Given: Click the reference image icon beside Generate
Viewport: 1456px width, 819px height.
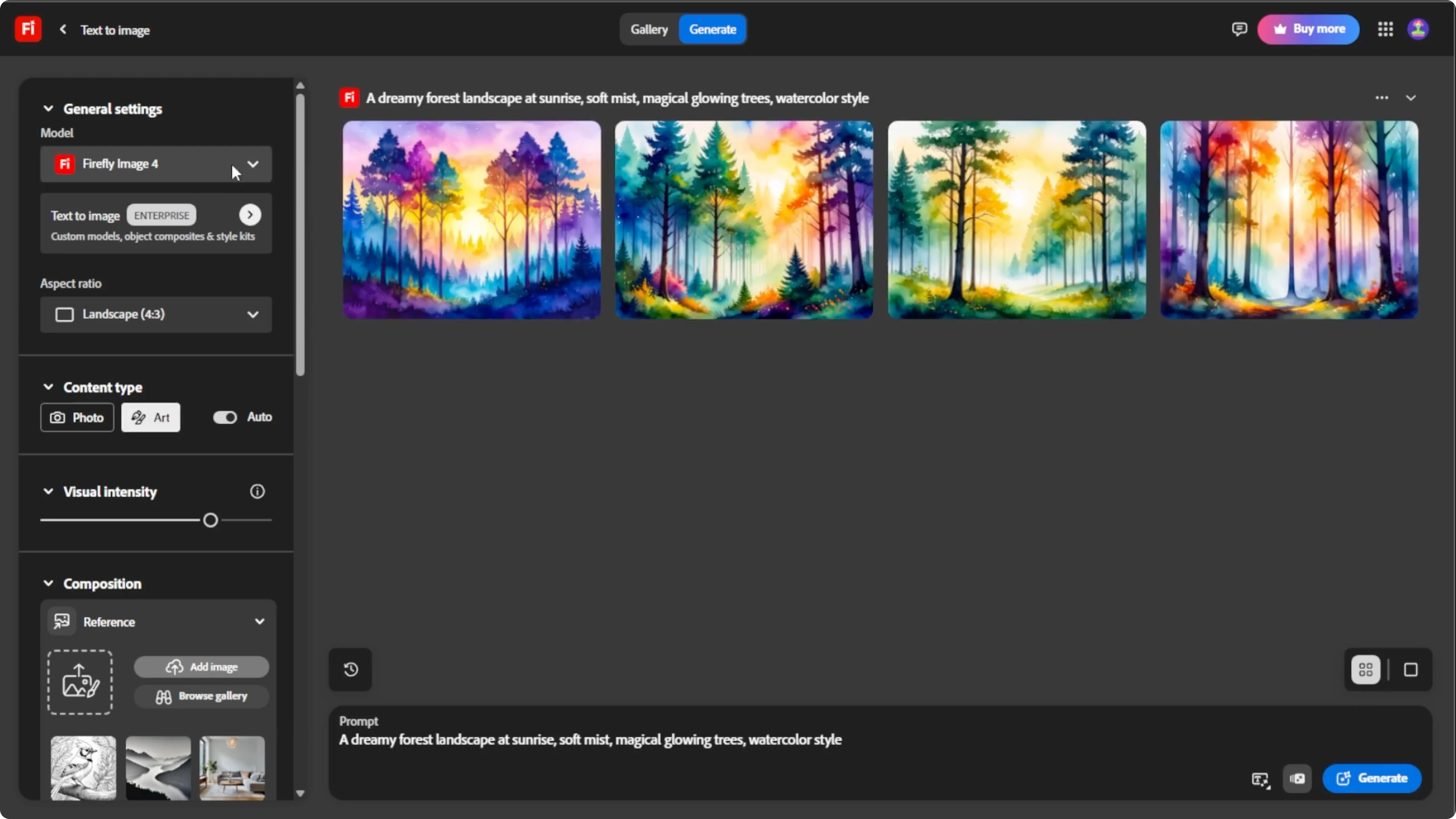Looking at the screenshot, I should [x=1297, y=778].
